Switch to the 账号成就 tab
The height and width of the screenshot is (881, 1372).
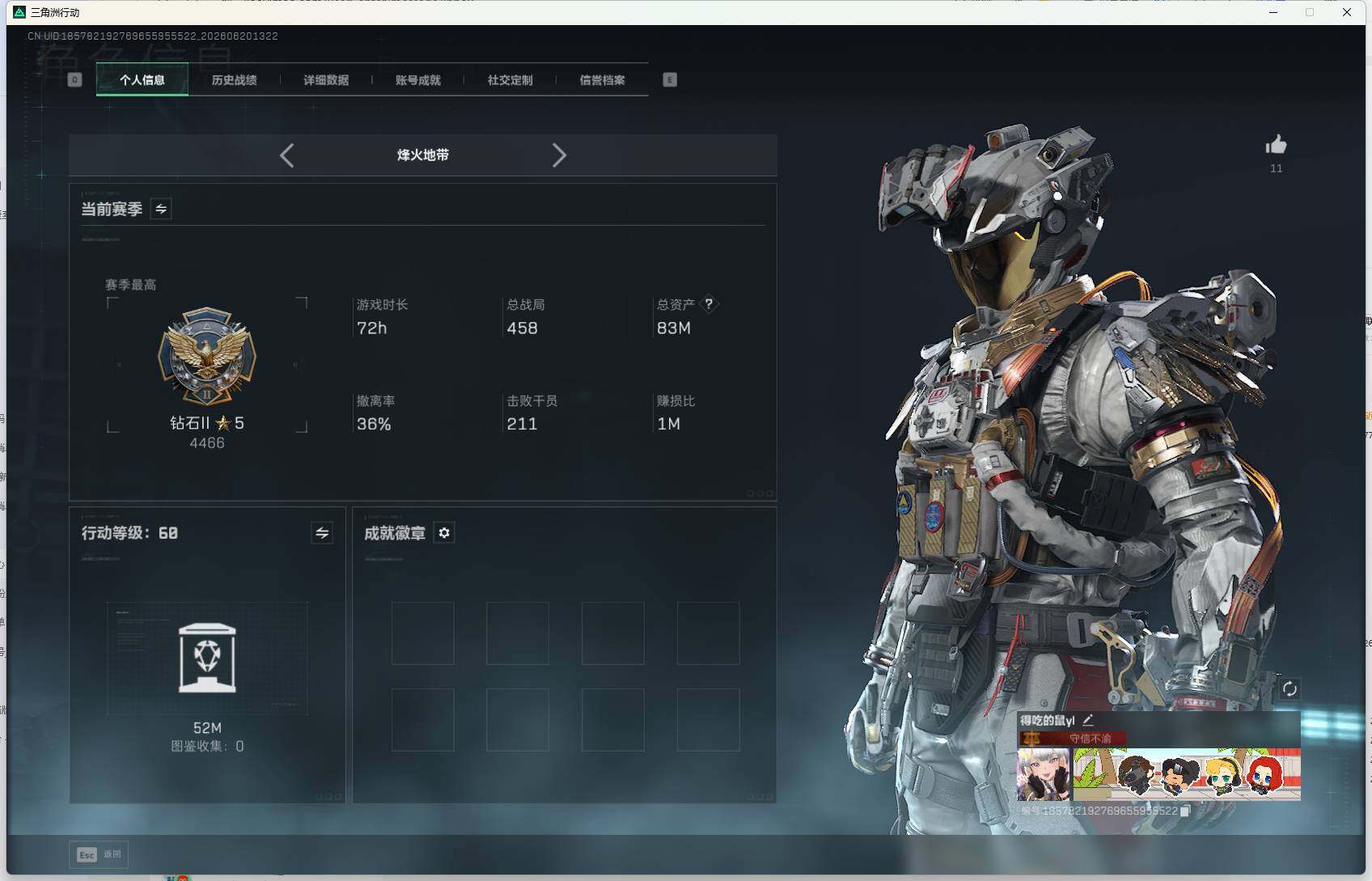[418, 79]
